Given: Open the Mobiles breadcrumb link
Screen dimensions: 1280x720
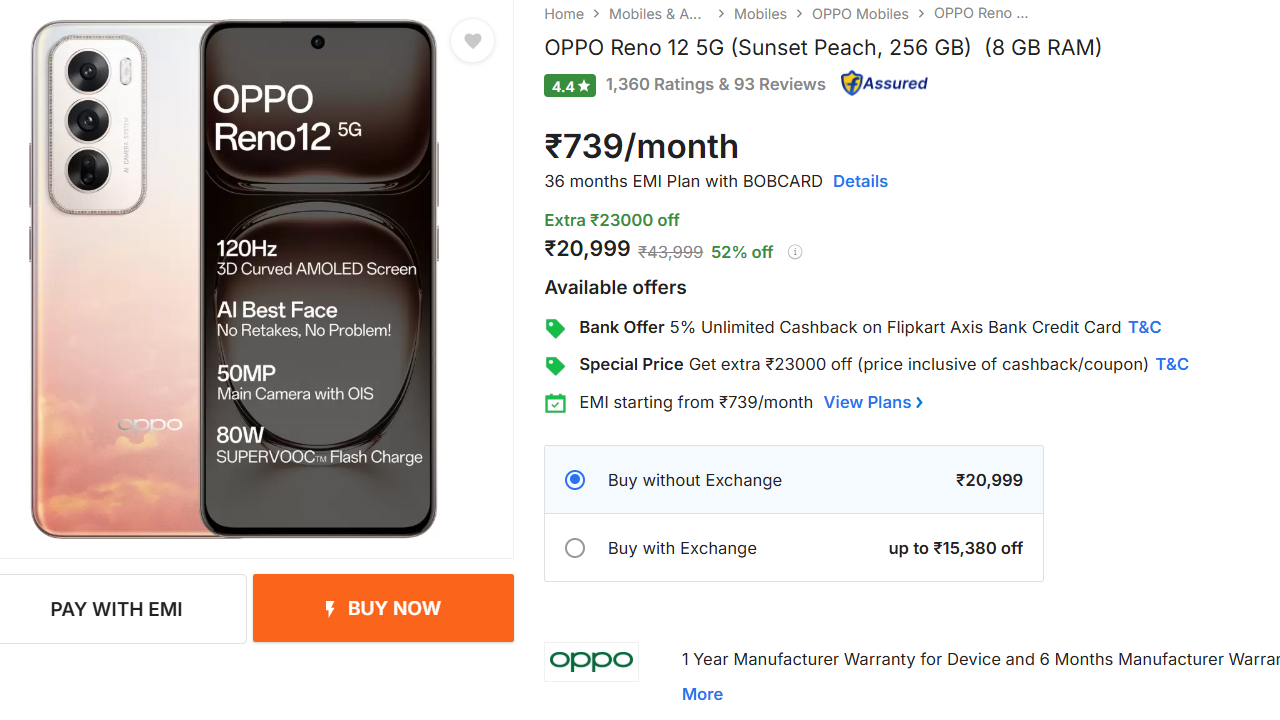Looking at the screenshot, I should tap(760, 14).
